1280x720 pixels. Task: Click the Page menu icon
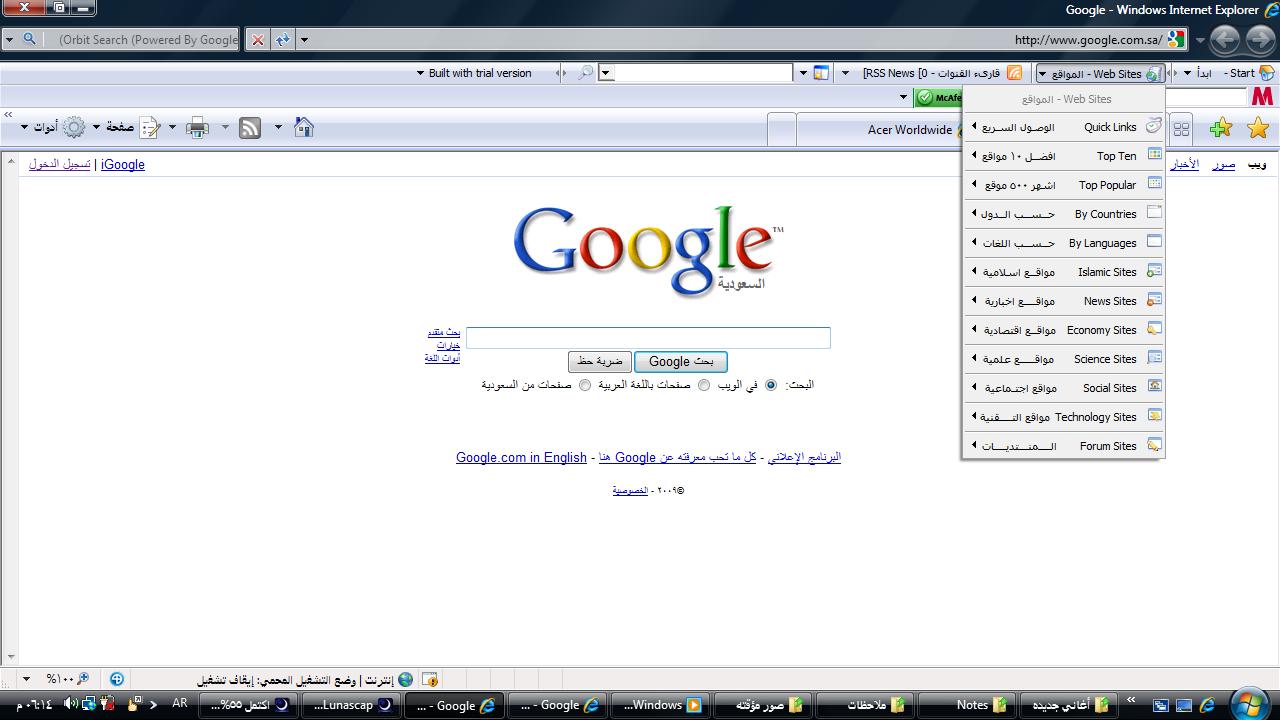149,127
